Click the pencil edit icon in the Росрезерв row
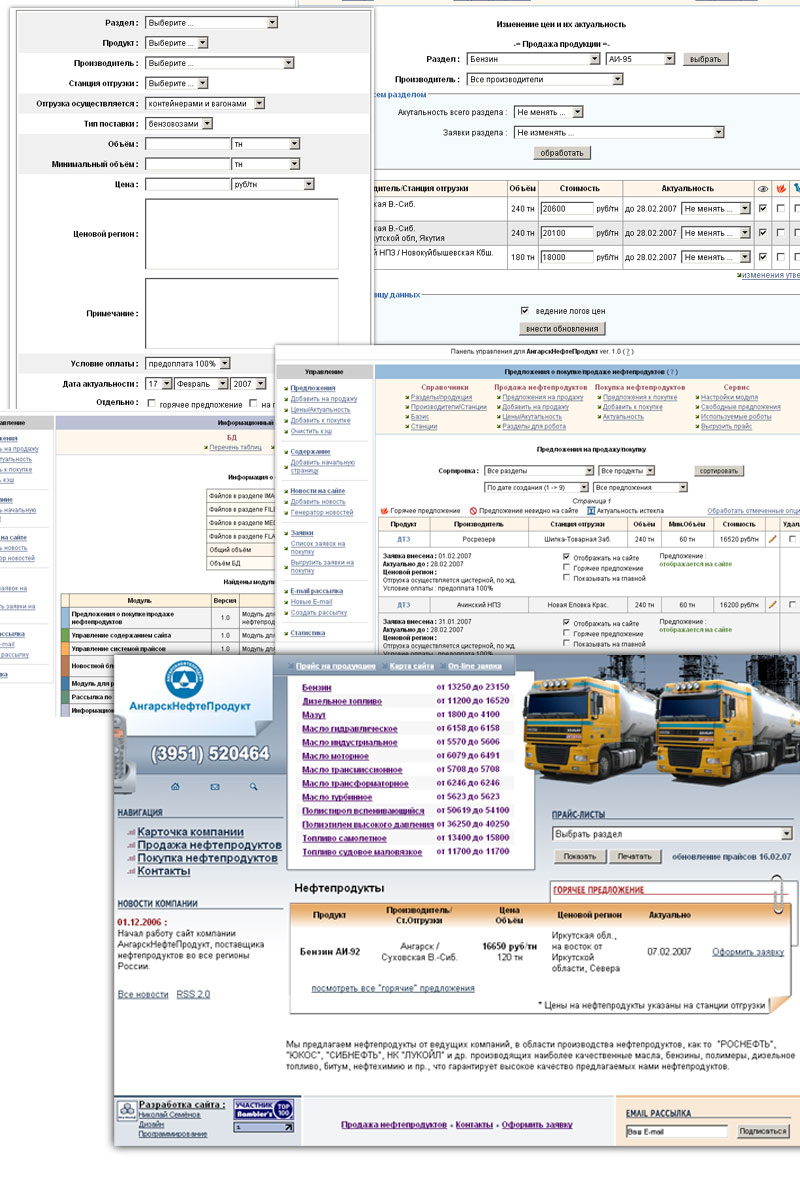This screenshot has height=1200, width=800. click(x=771, y=539)
